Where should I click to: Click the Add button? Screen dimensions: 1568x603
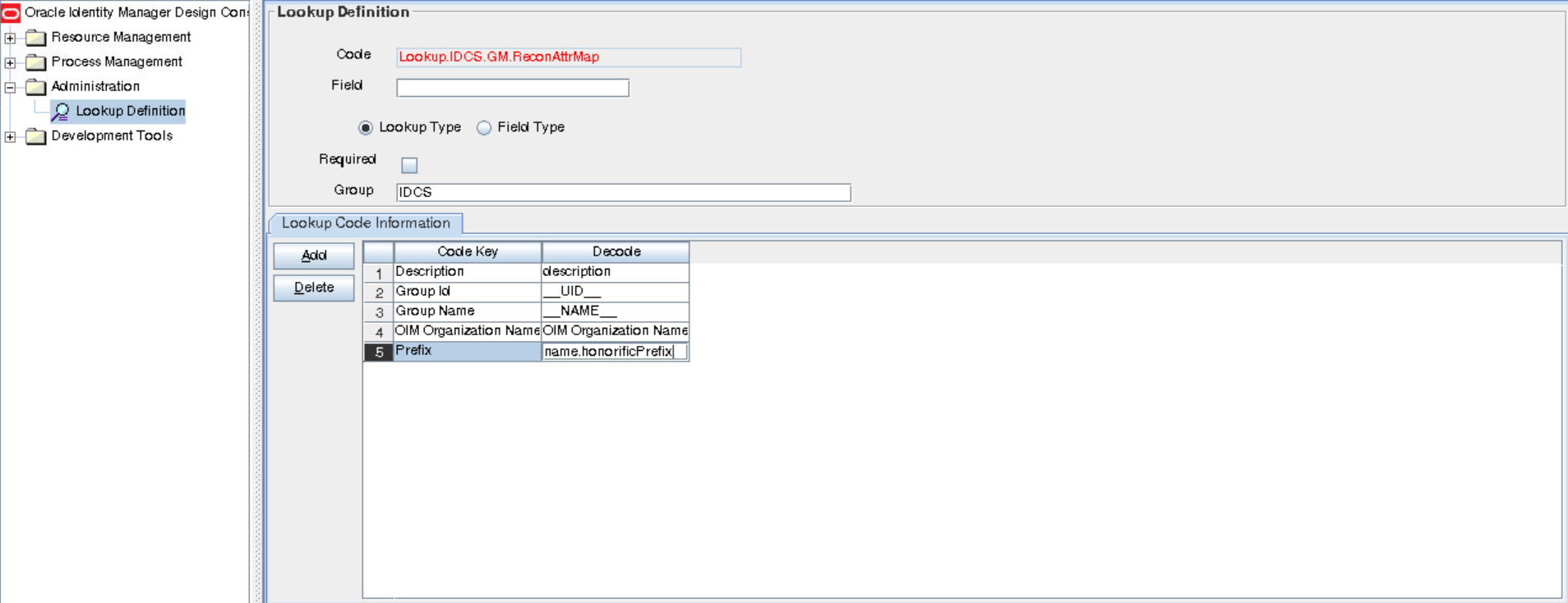(x=314, y=255)
